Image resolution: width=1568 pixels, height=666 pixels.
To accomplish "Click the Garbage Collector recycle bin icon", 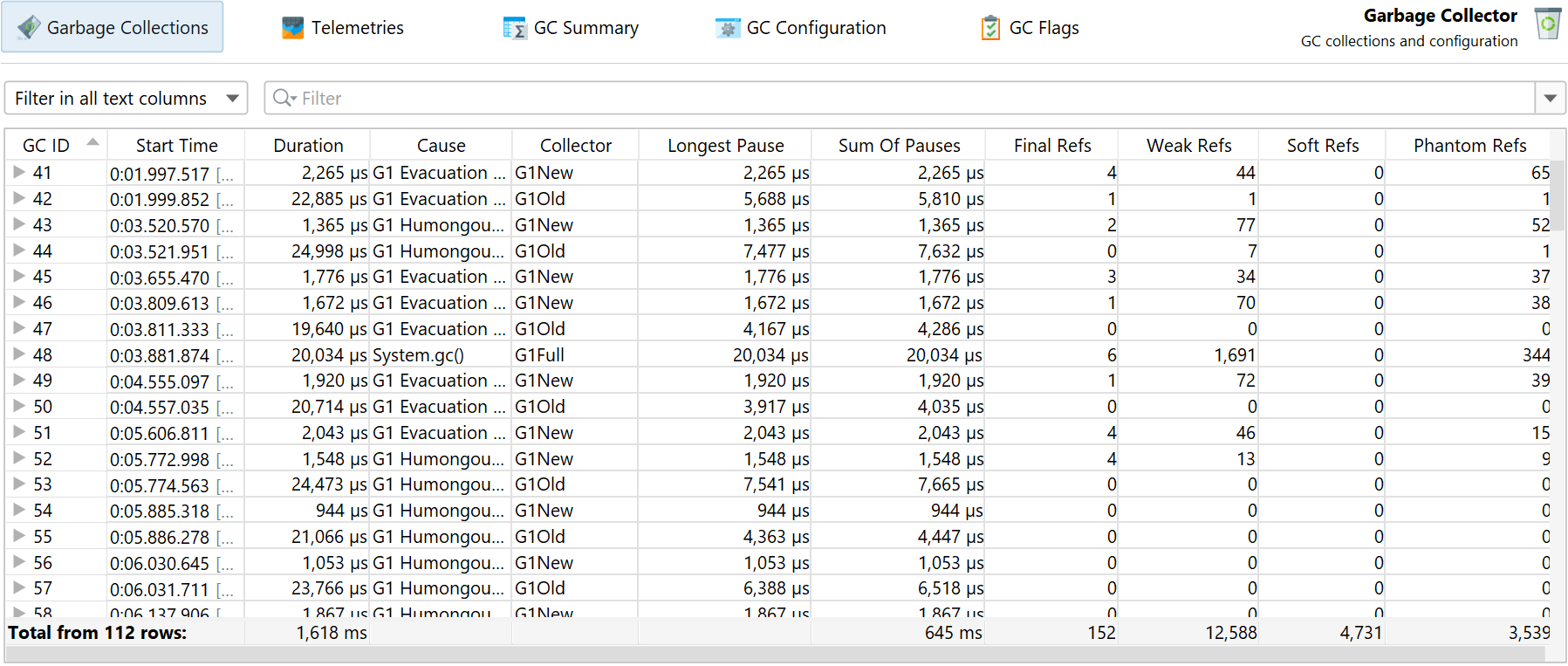I will pos(1548,24).
